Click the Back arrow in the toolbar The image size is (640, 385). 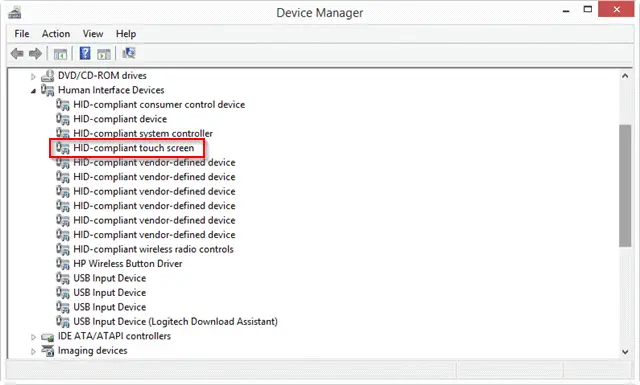(x=17, y=53)
